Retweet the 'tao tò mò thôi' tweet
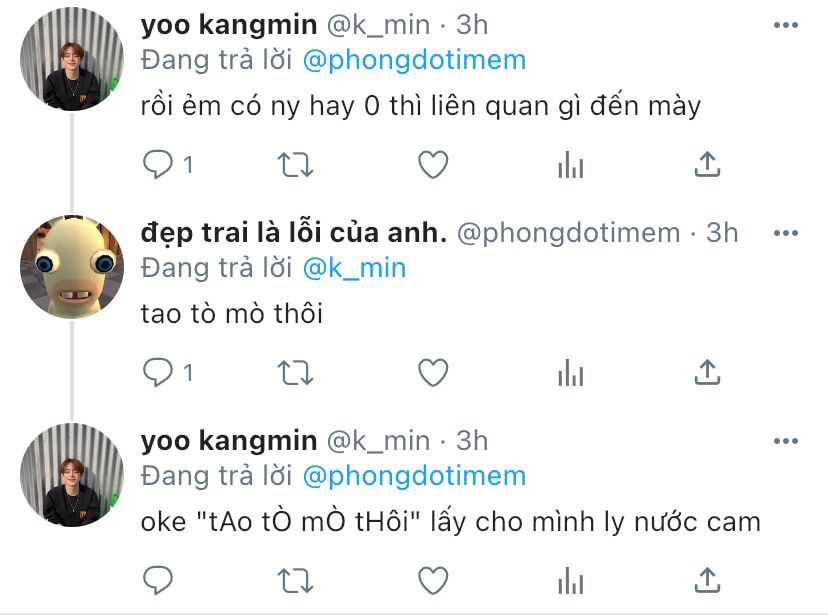Screen dimensions: 828x615 click(x=296, y=372)
